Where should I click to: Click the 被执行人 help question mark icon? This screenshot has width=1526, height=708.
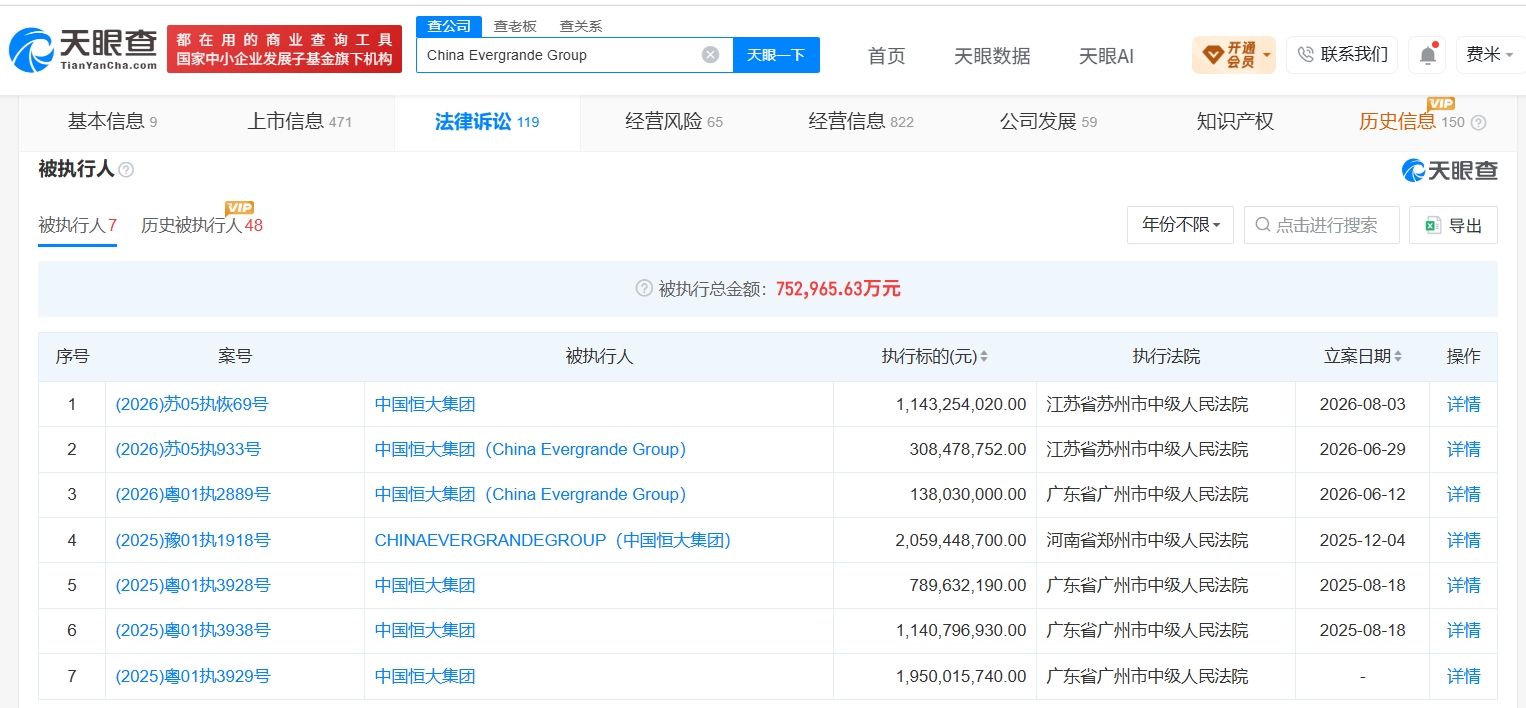tap(126, 170)
